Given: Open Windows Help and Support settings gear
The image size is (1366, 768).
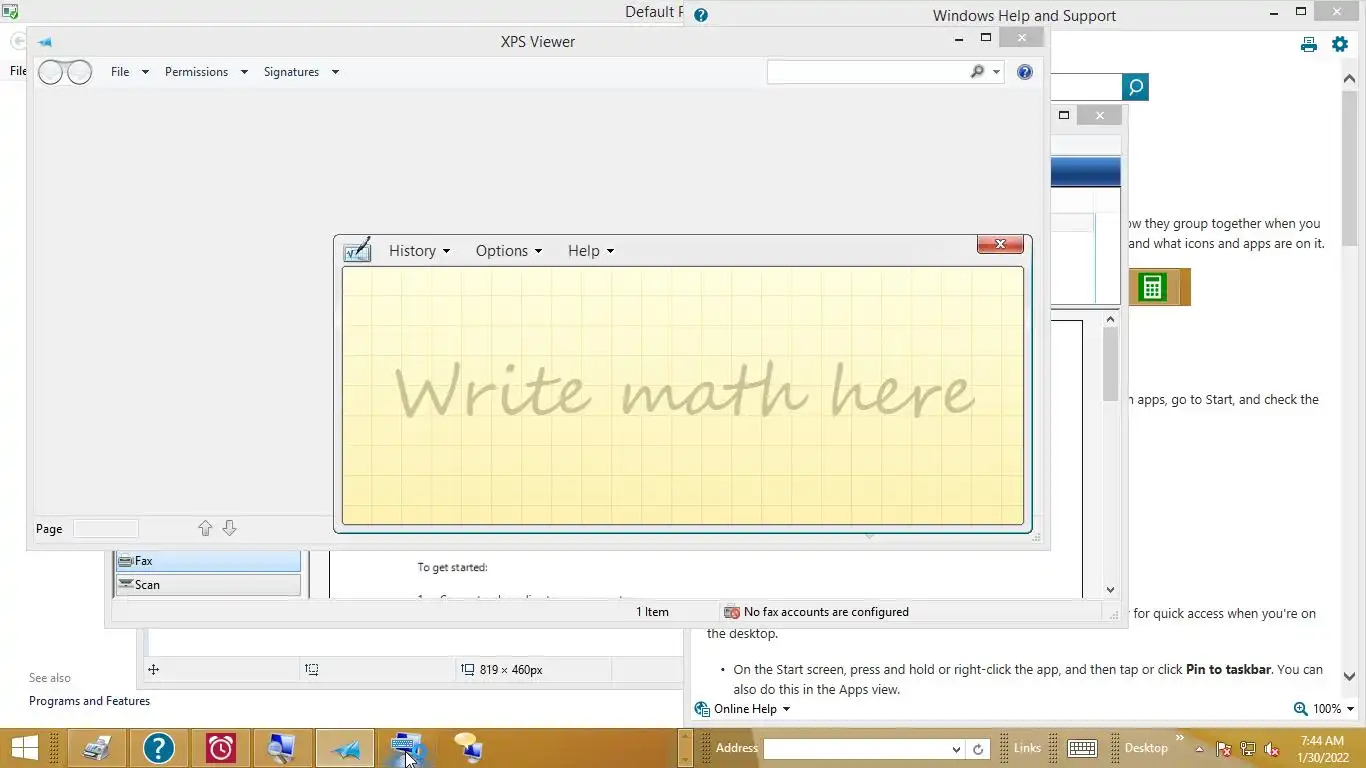Looking at the screenshot, I should 1340,44.
